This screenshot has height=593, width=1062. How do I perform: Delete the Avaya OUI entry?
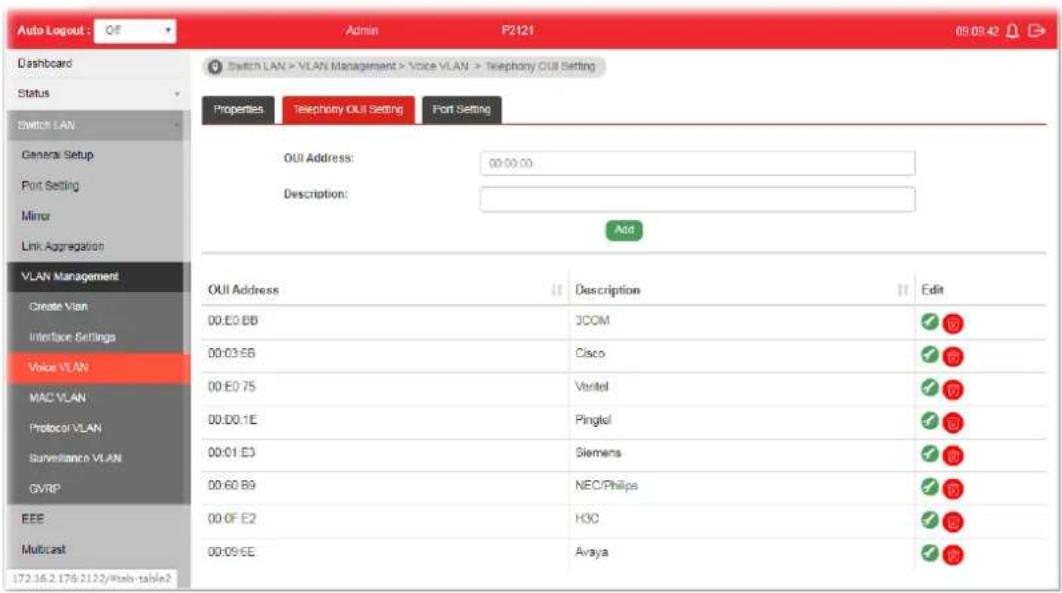pos(953,555)
